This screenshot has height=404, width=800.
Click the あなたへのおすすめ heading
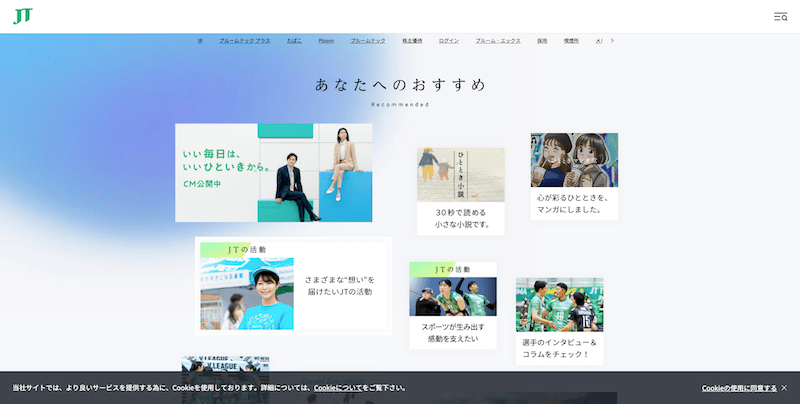click(x=400, y=85)
